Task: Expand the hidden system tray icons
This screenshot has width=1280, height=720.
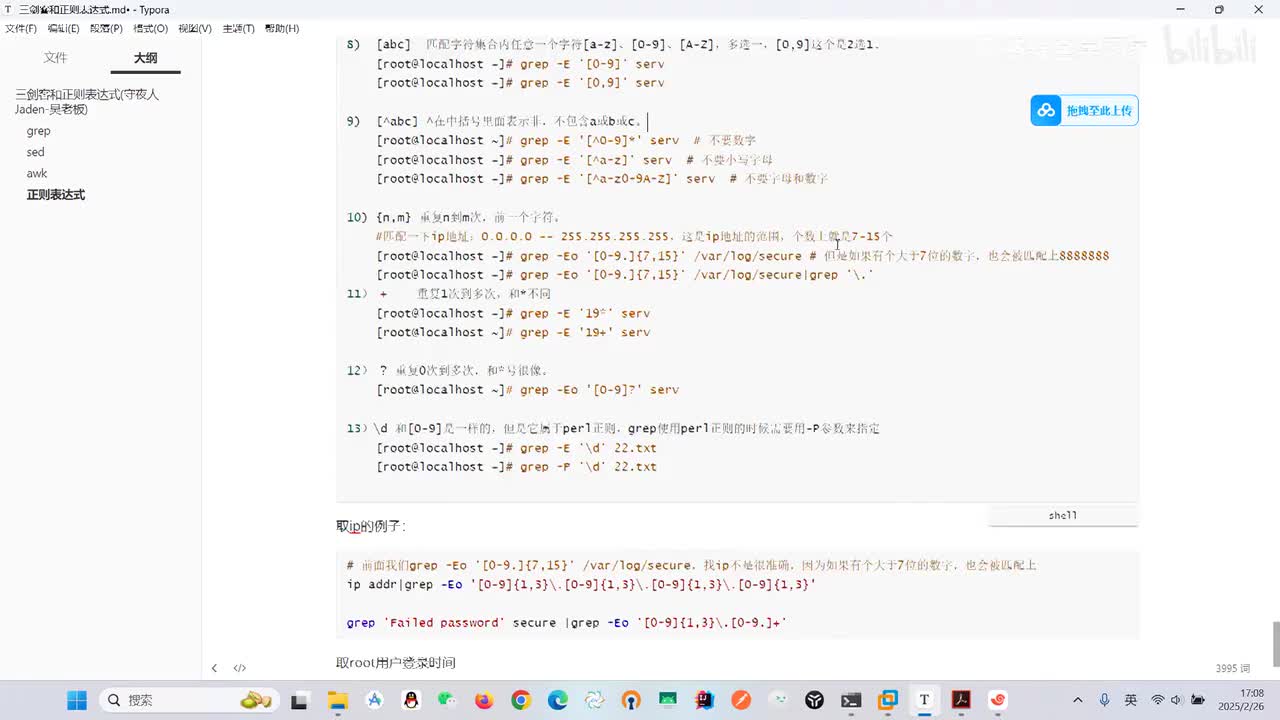Action: click(x=1077, y=700)
